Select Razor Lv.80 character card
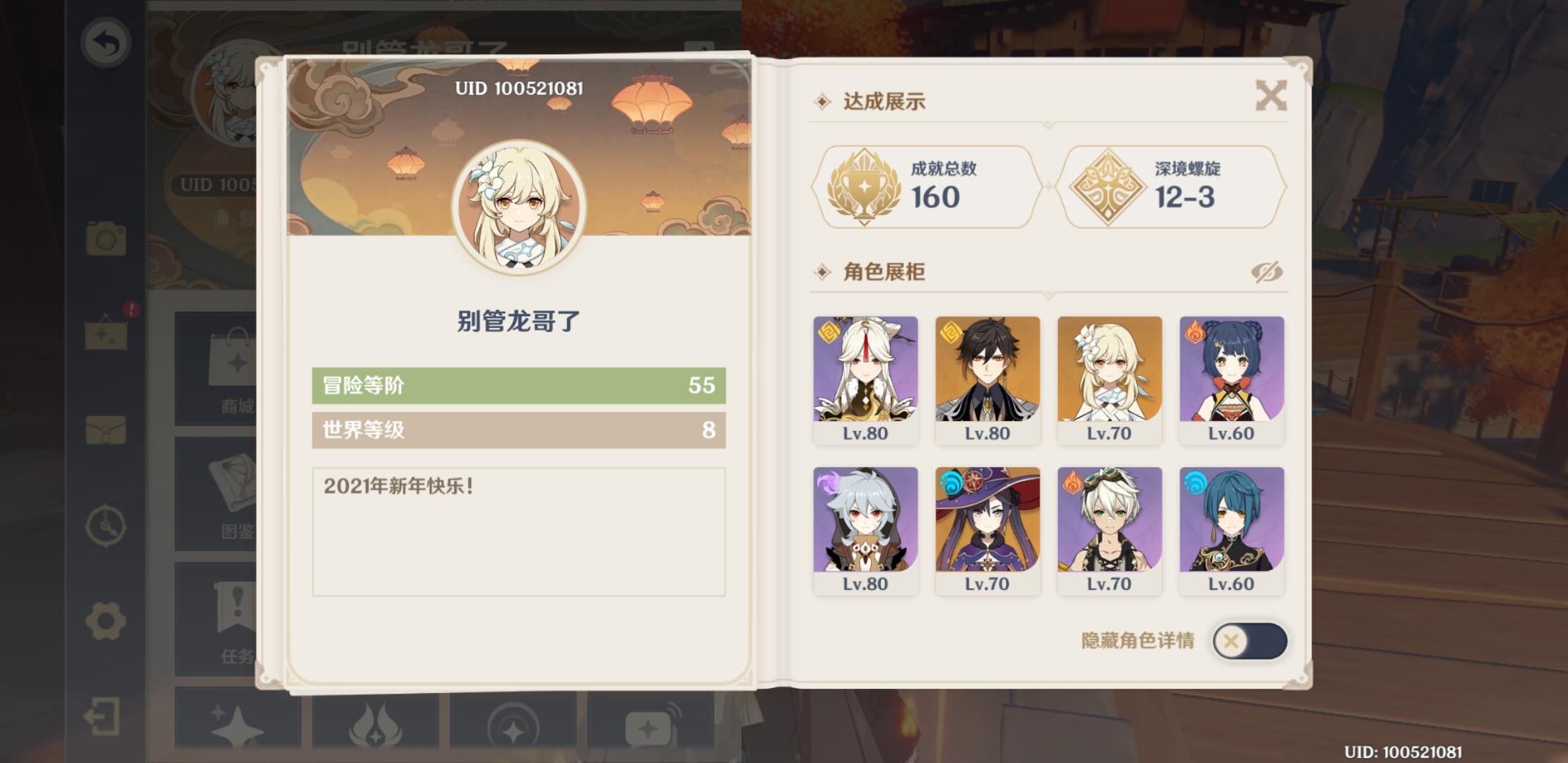The height and width of the screenshot is (763, 1568). [865, 531]
